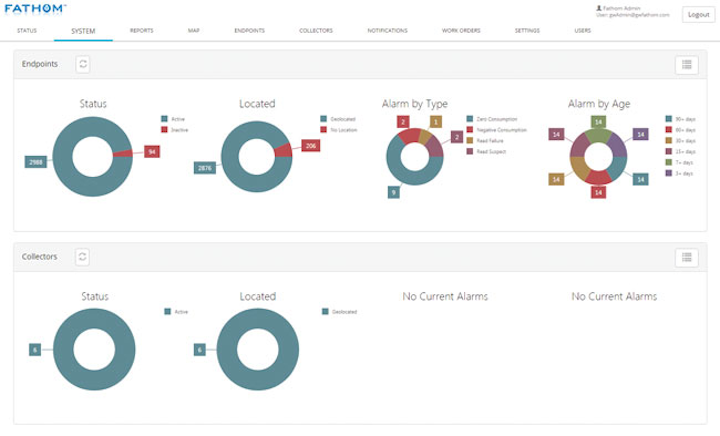Toggle Read Suspect legend entry
Screen dimensions: 720x436
coord(486,151)
